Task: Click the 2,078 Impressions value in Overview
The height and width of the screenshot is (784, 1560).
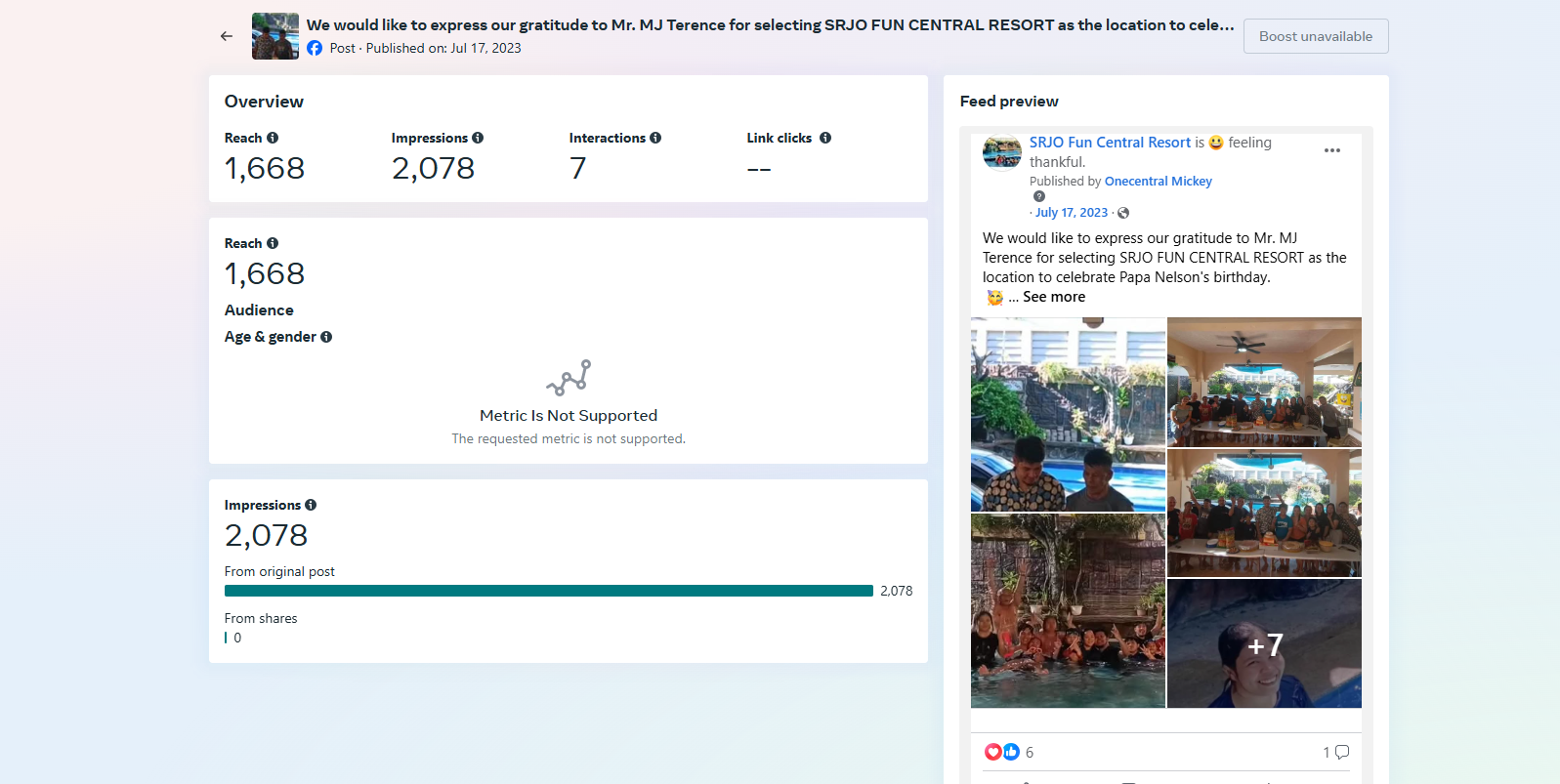Action: [433, 169]
